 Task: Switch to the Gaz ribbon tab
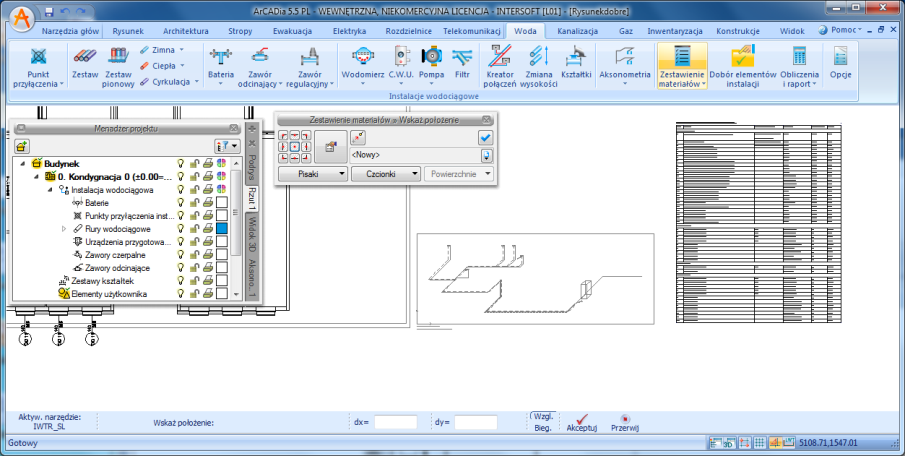pyautogui.click(x=626, y=31)
